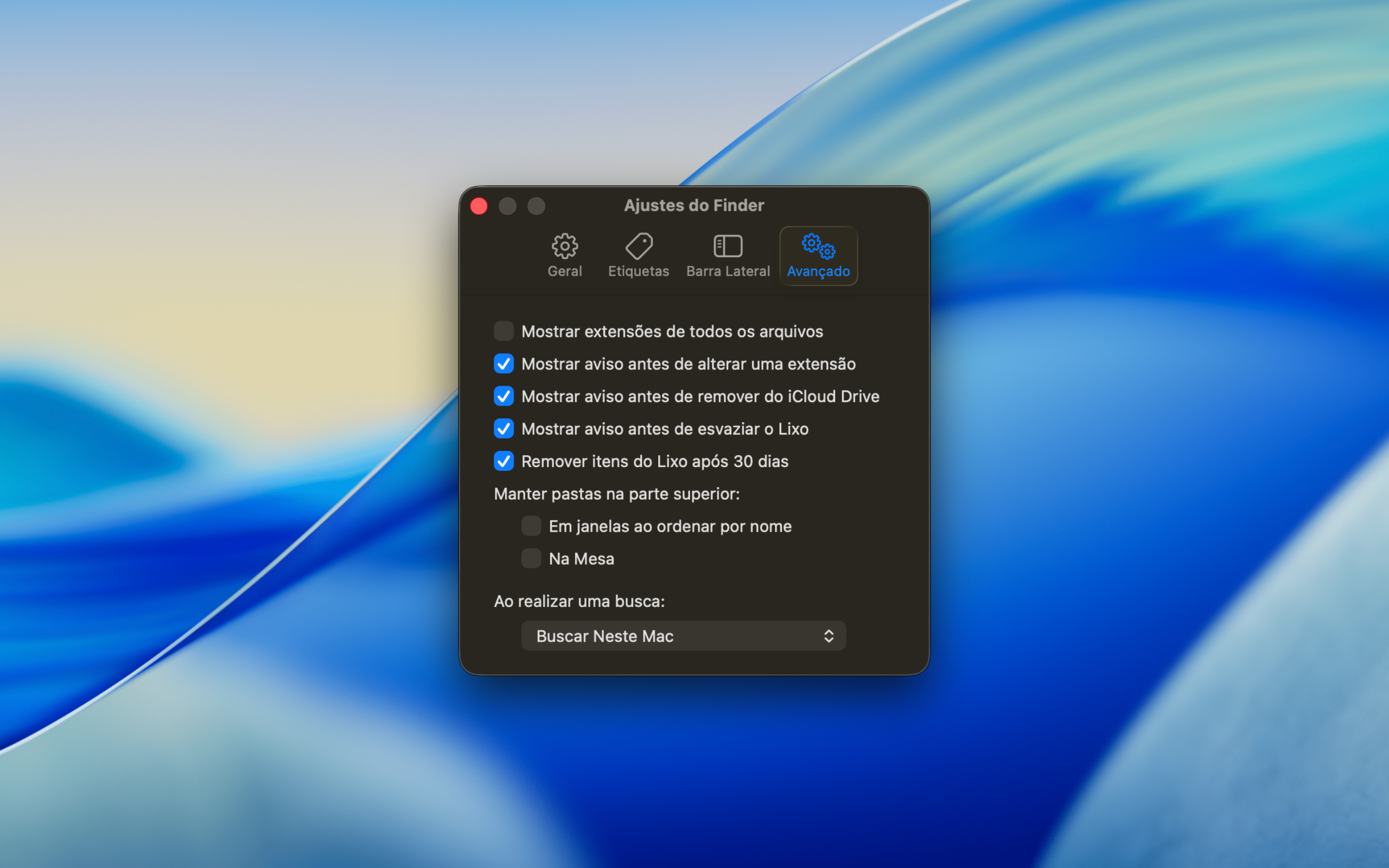
Task: Select the Barra Lateral tab
Action: [728, 256]
